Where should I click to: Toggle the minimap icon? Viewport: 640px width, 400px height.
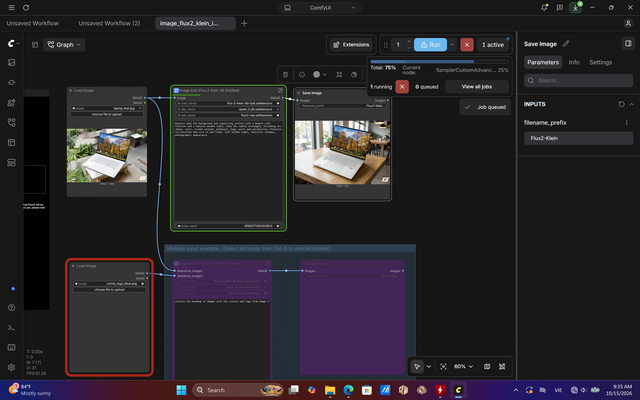click(x=487, y=367)
